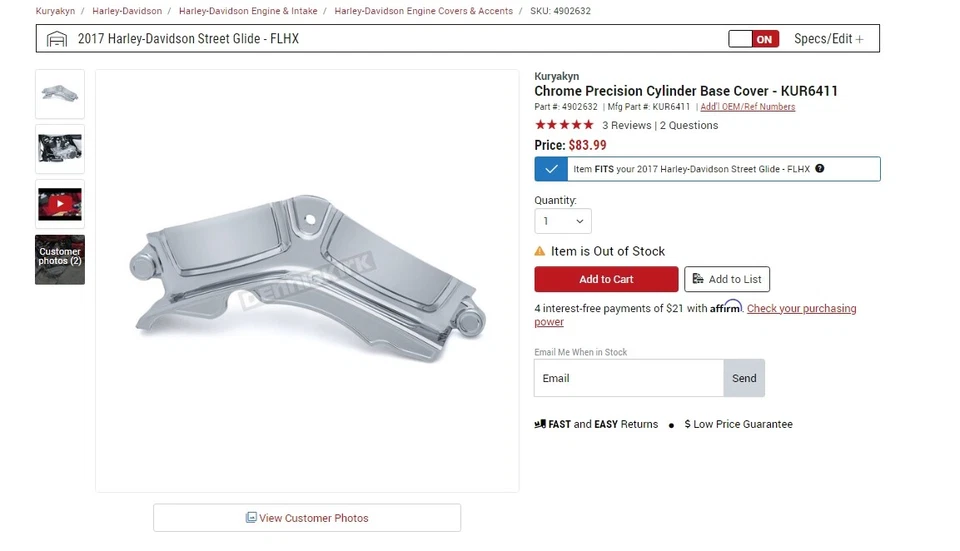Screen dimensions: 960x551
Task: Click the five-star rating icons
Action: click(x=564, y=125)
